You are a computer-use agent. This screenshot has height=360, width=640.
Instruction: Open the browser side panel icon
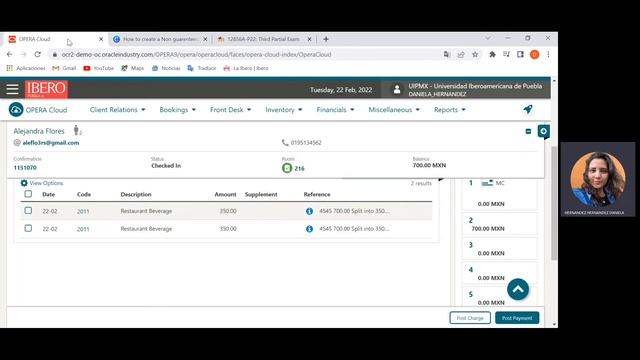(x=520, y=54)
